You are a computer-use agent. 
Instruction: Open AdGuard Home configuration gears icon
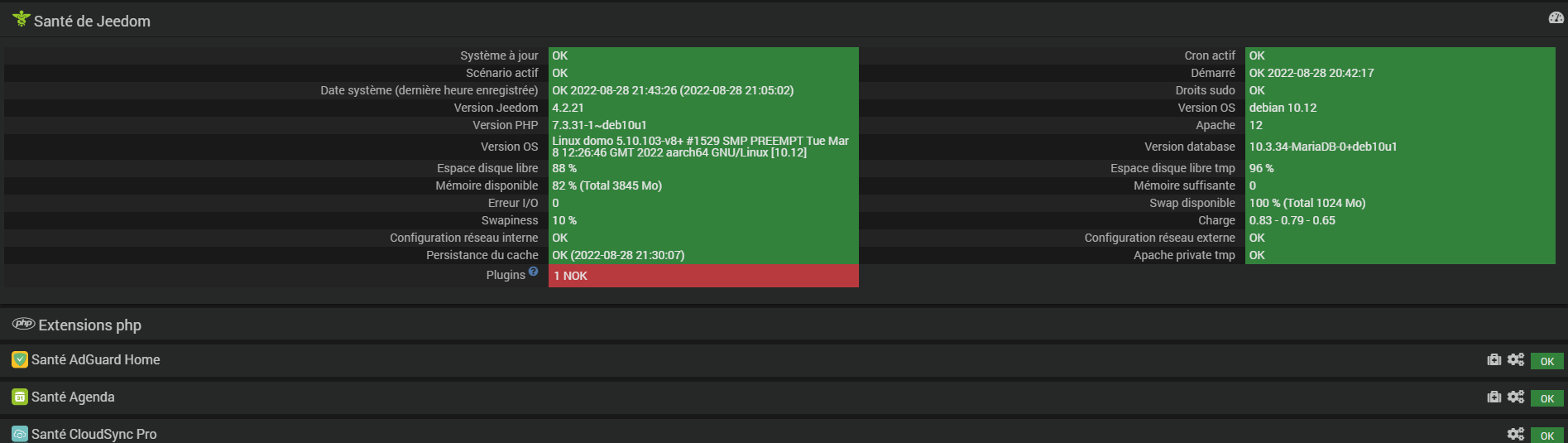coord(1515,359)
